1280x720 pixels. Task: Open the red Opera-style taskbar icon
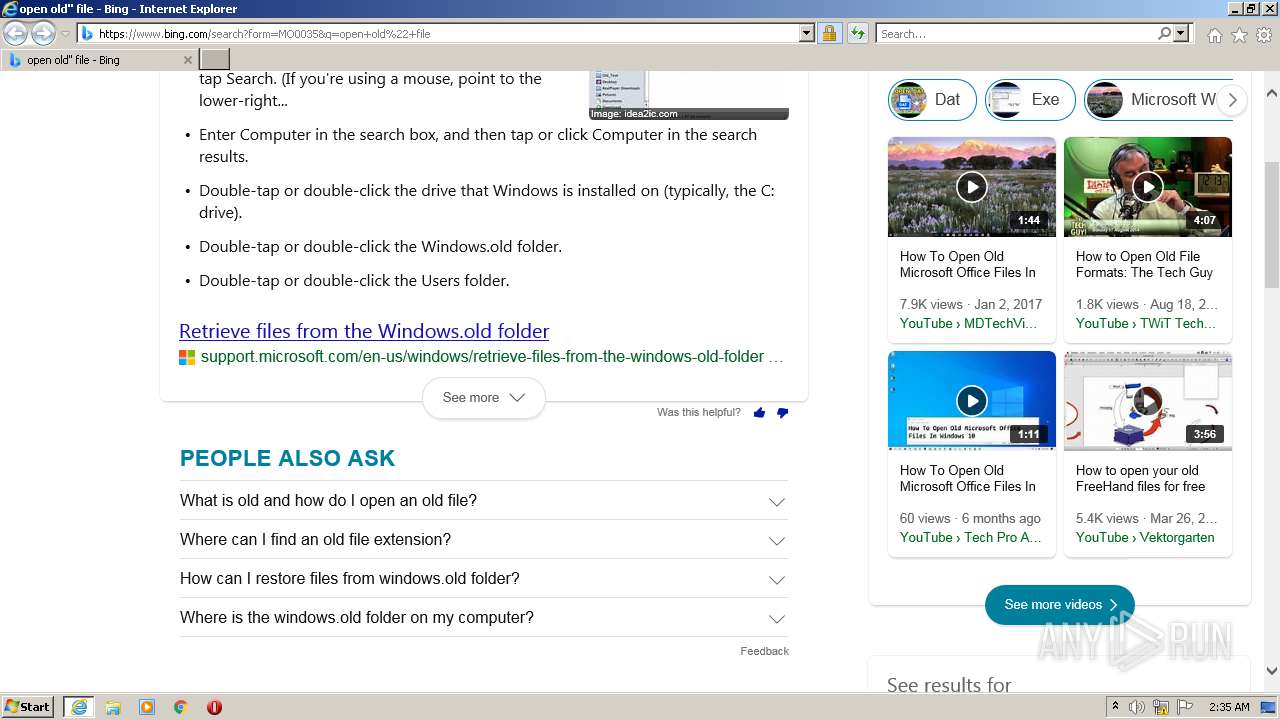(x=214, y=707)
